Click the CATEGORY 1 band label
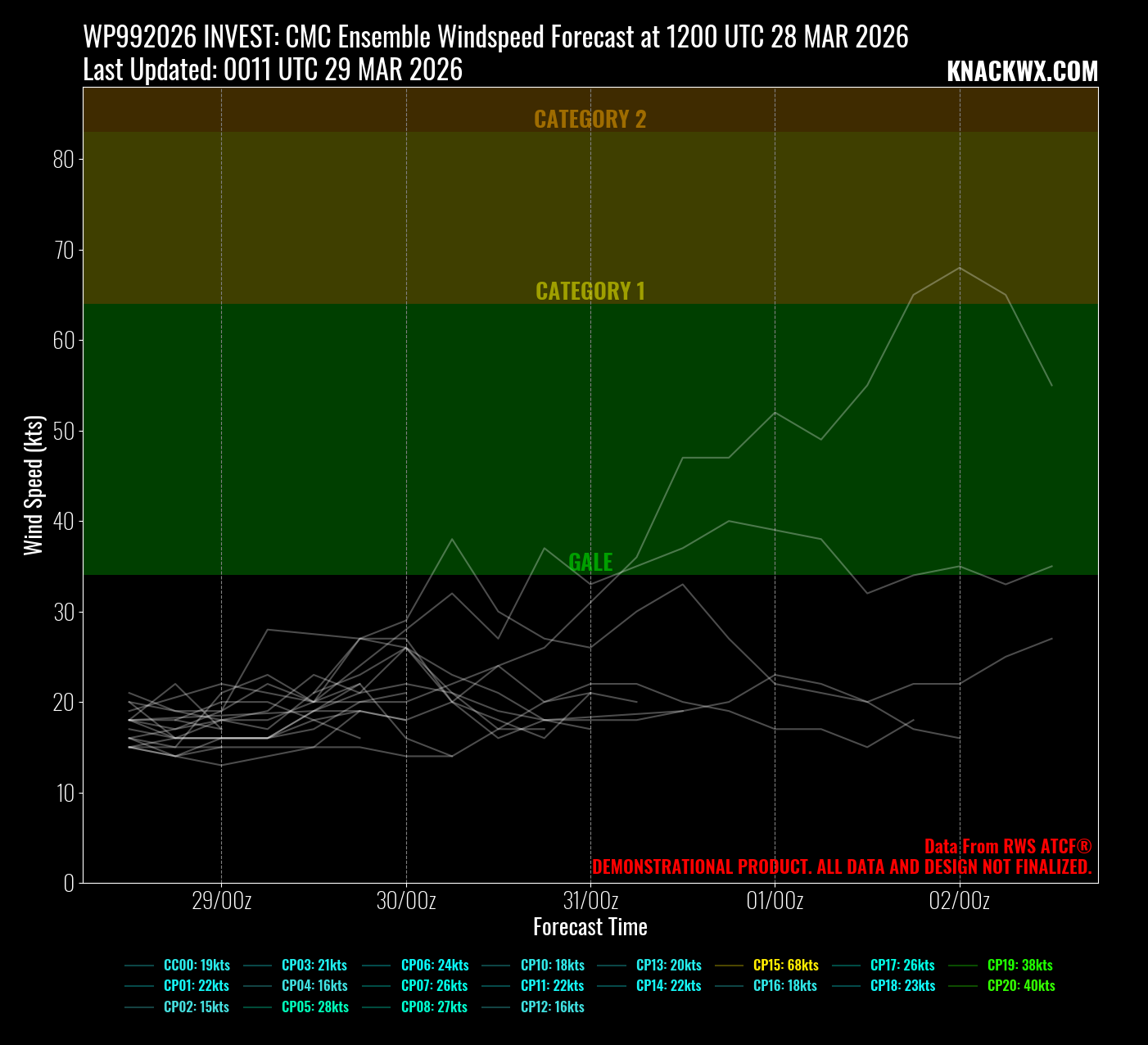 point(590,292)
